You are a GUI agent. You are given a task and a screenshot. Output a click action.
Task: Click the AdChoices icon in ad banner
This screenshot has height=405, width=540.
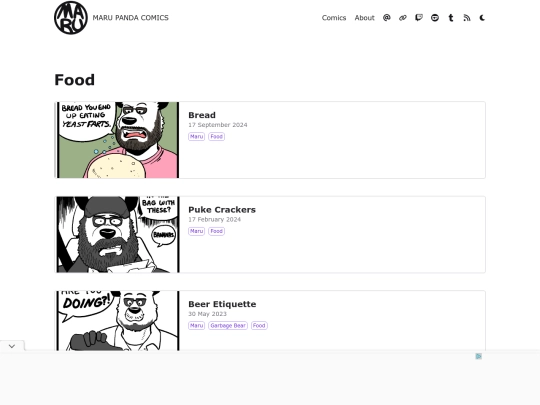[478, 356]
